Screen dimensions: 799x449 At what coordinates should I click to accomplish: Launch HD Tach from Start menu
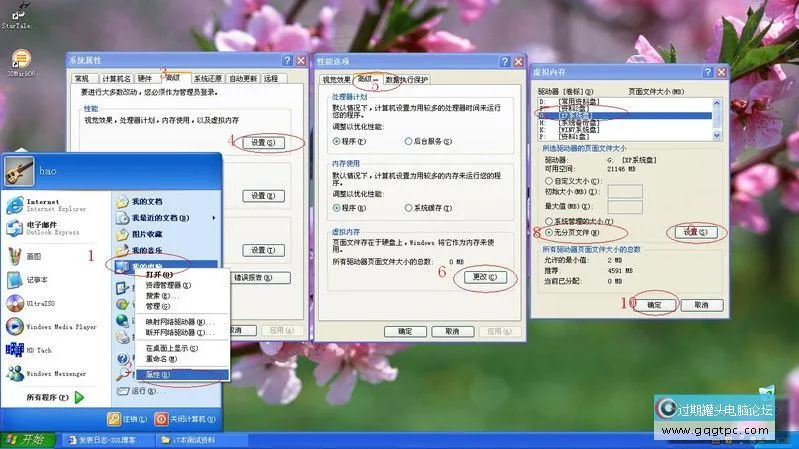30,350
